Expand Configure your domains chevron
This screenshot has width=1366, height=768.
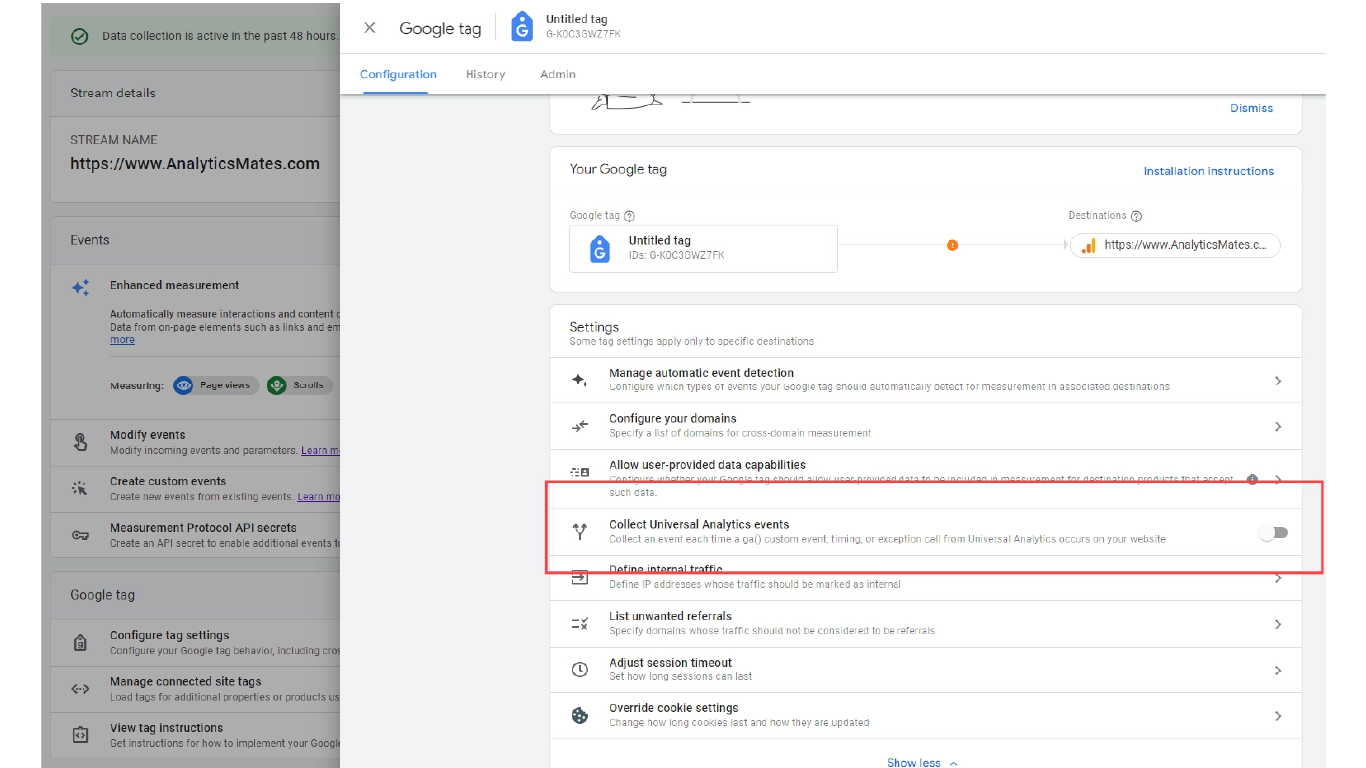pyautogui.click(x=1278, y=426)
